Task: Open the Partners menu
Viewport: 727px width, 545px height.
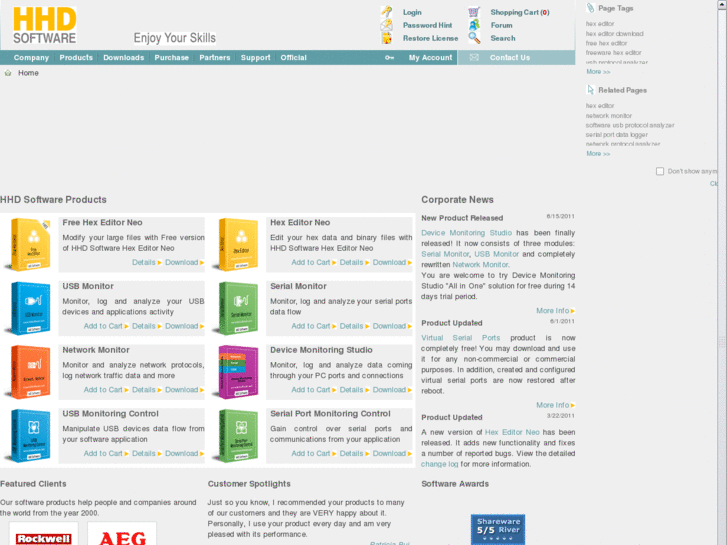Action: coord(215,58)
